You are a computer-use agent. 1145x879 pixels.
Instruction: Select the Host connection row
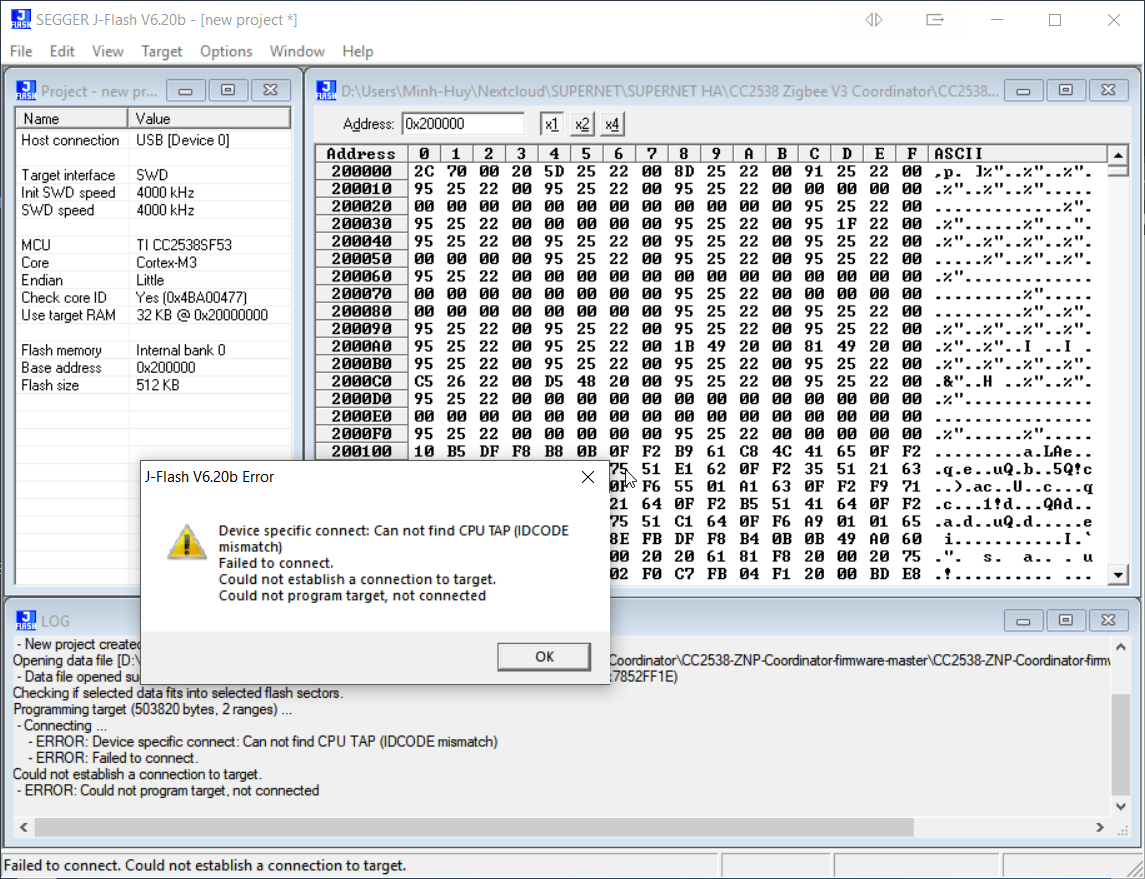click(x=153, y=140)
